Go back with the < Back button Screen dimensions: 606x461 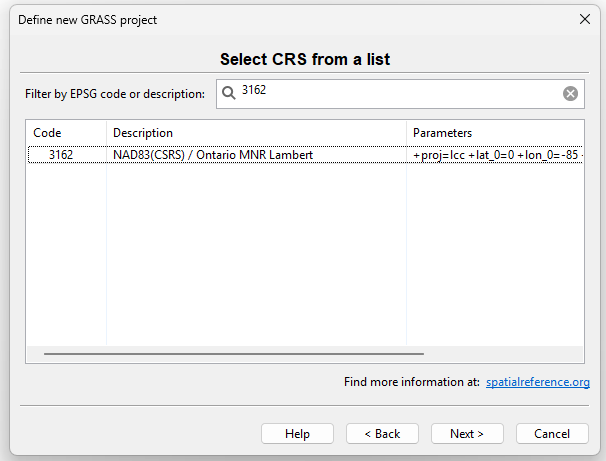[x=382, y=433]
